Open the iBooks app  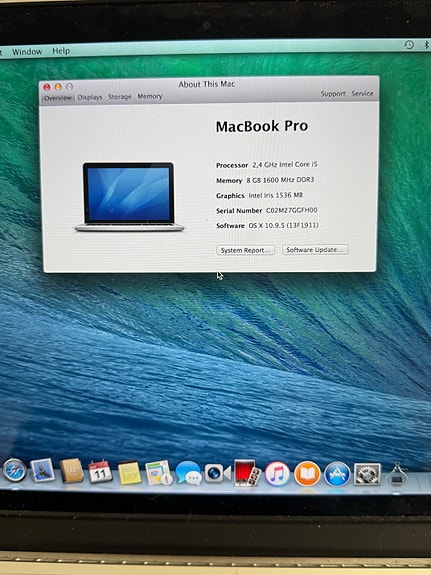point(307,474)
